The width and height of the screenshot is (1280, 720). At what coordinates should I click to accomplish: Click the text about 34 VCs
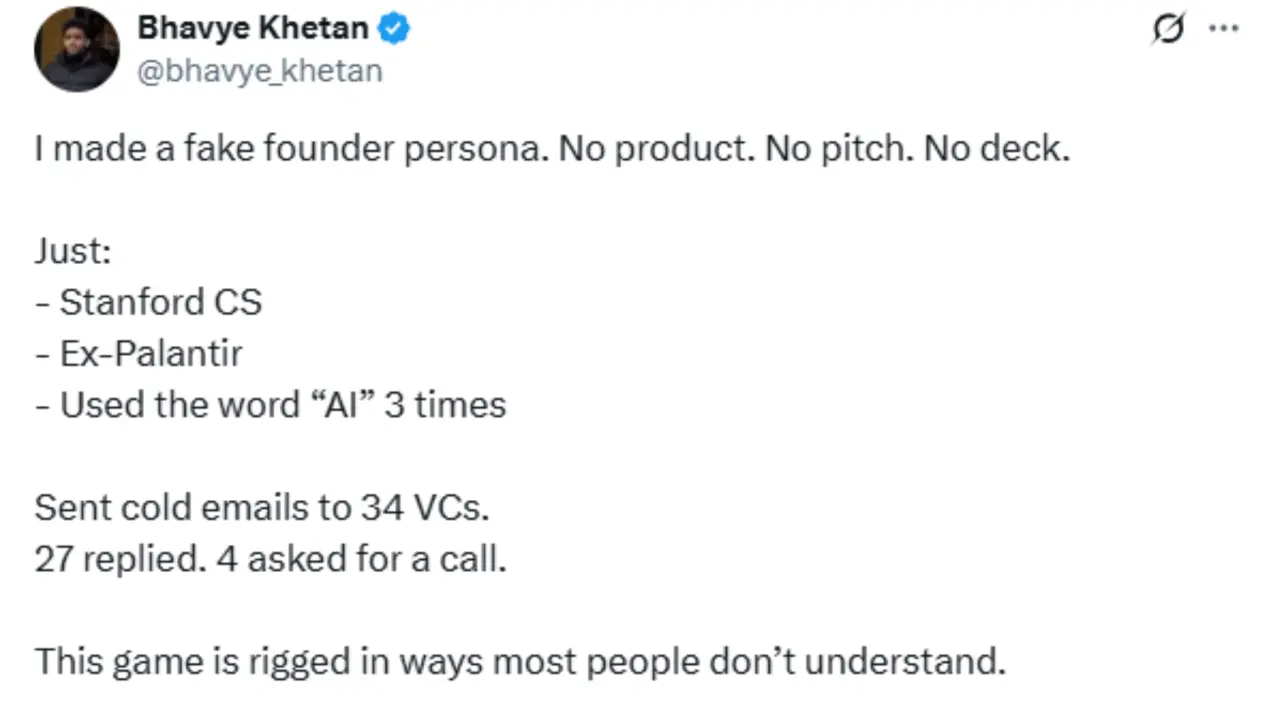point(261,507)
